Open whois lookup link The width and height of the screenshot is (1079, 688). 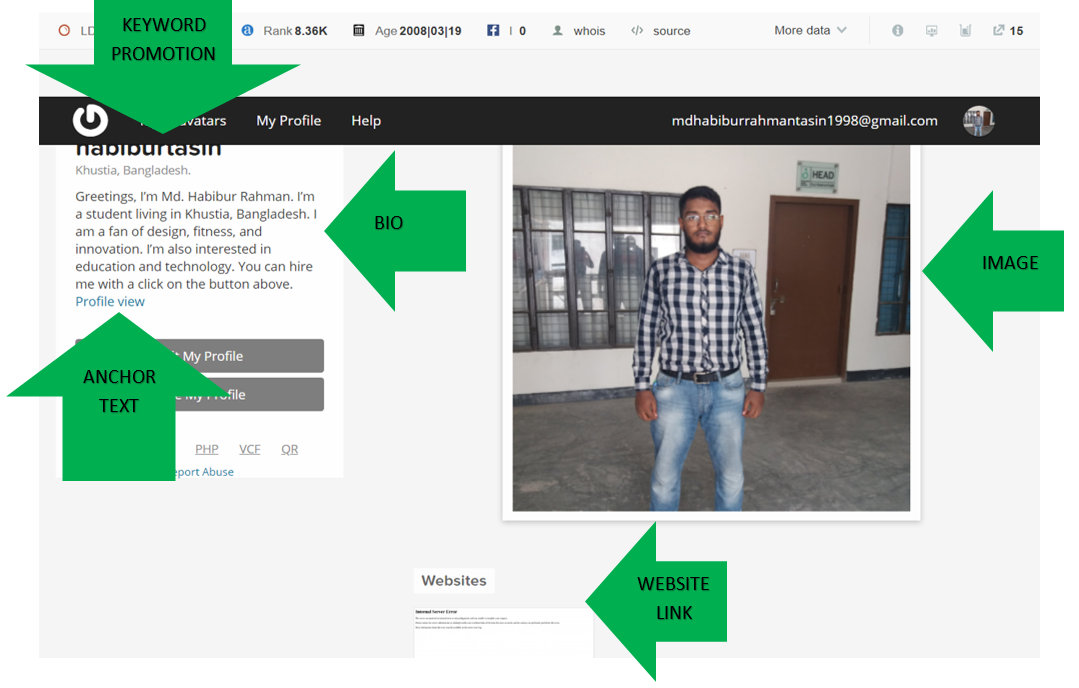[589, 31]
